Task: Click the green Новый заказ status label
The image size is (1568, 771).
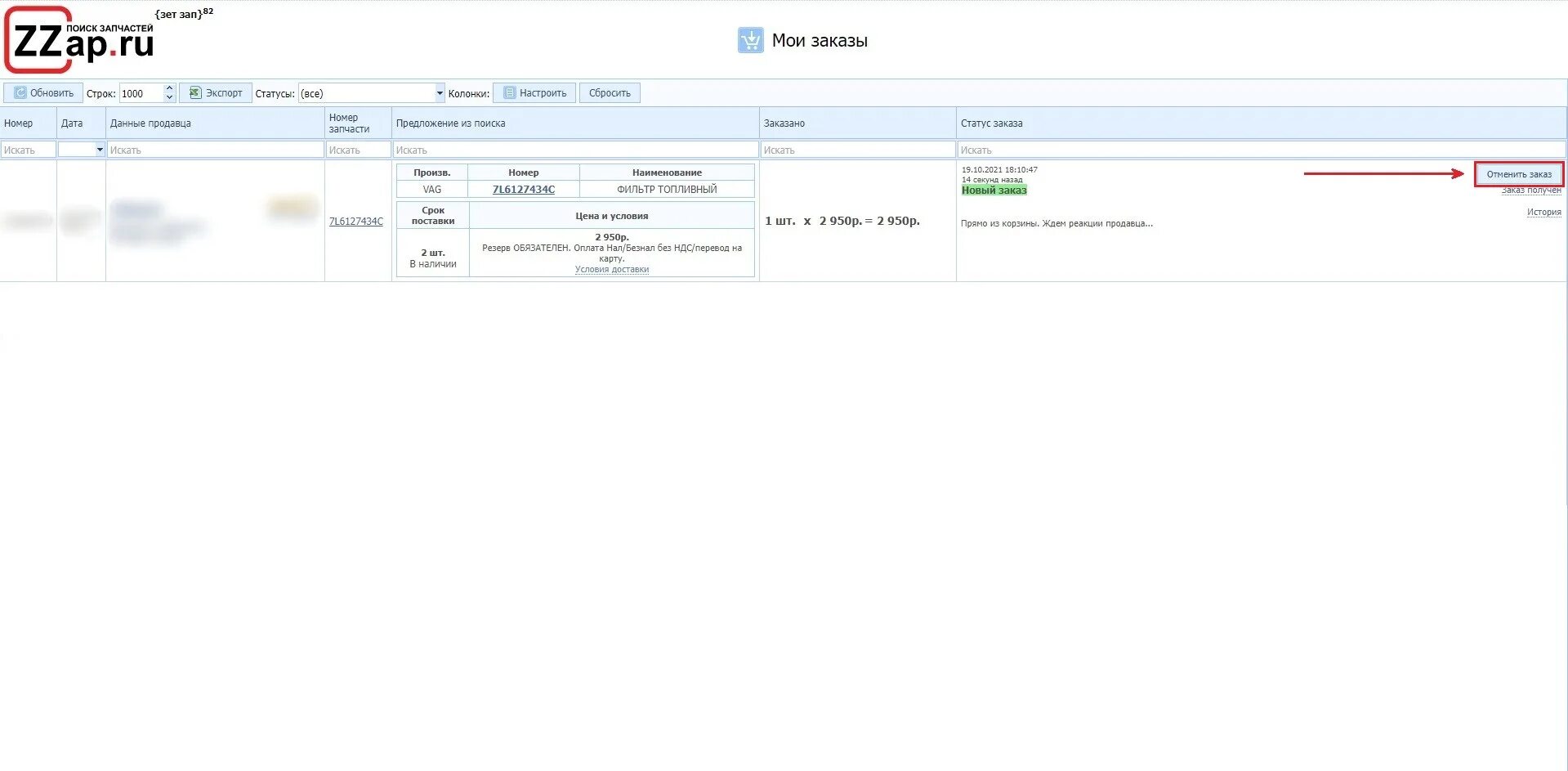Action: point(994,191)
